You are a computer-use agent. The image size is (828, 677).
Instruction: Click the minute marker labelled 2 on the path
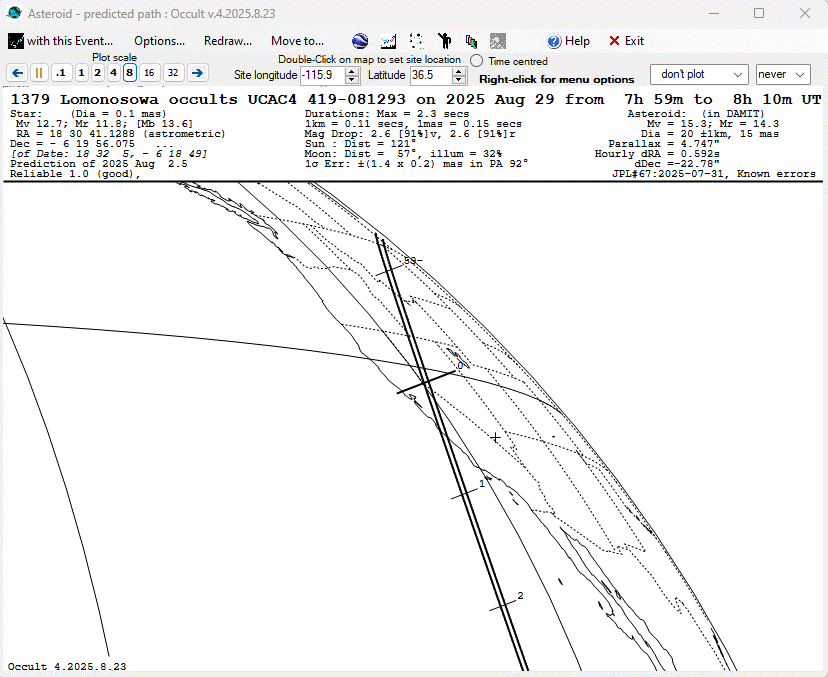click(520, 596)
